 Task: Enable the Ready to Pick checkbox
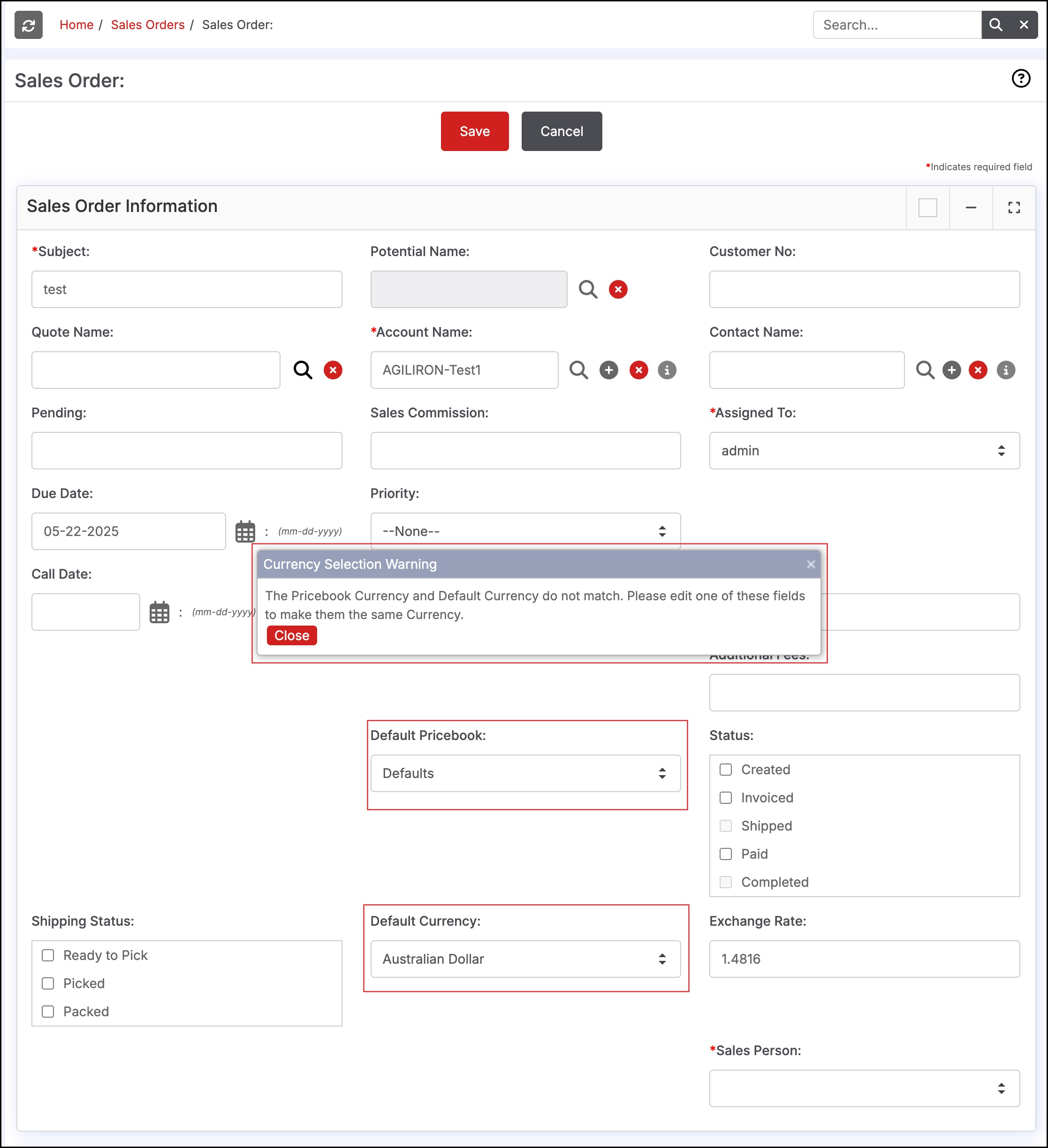[48, 956]
